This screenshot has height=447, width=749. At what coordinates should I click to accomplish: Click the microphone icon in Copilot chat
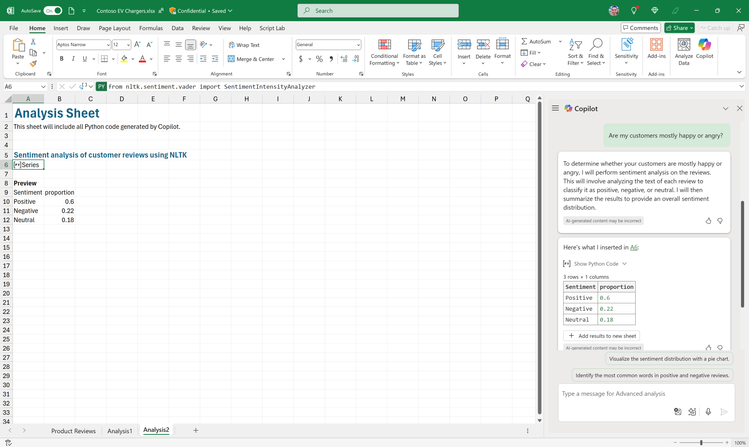(x=708, y=411)
